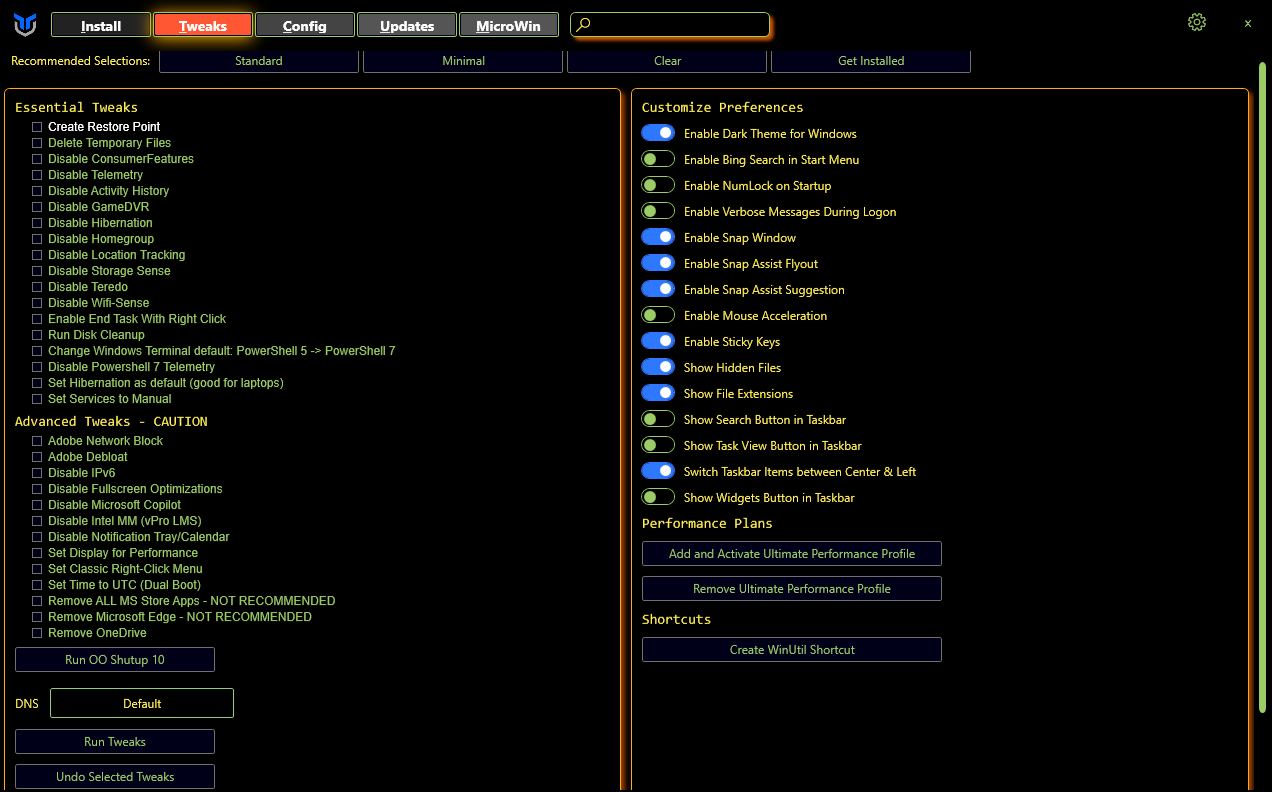Check Disable Wifi-Sense
This screenshot has height=792, width=1272.
pyautogui.click(x=37, y=303)
